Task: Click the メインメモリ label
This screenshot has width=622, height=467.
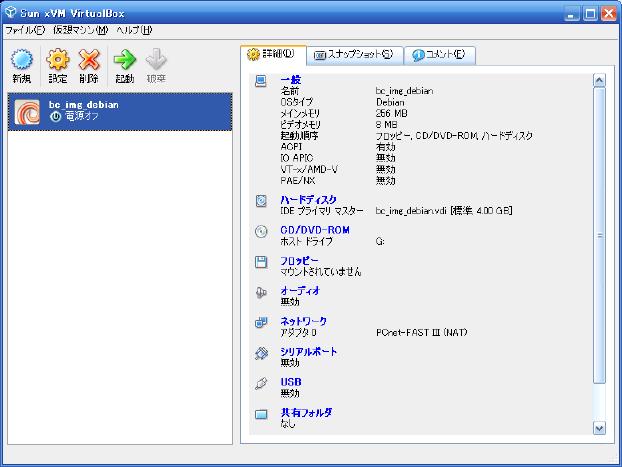Action: pos(300,113)
